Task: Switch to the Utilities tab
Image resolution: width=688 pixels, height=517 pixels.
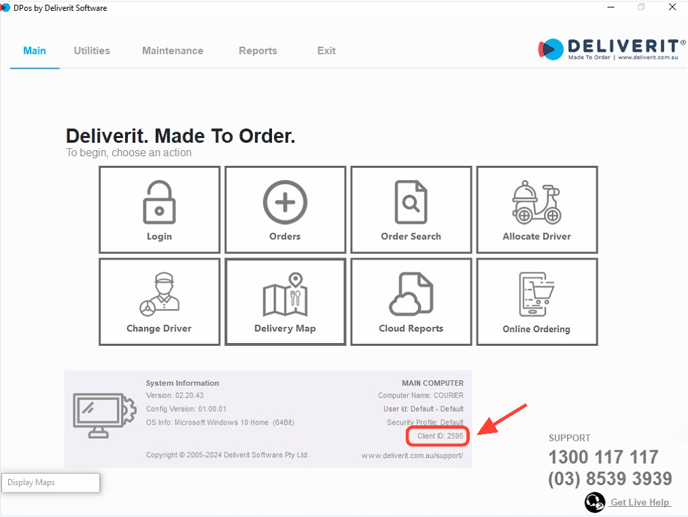Action: coord(92,51)
